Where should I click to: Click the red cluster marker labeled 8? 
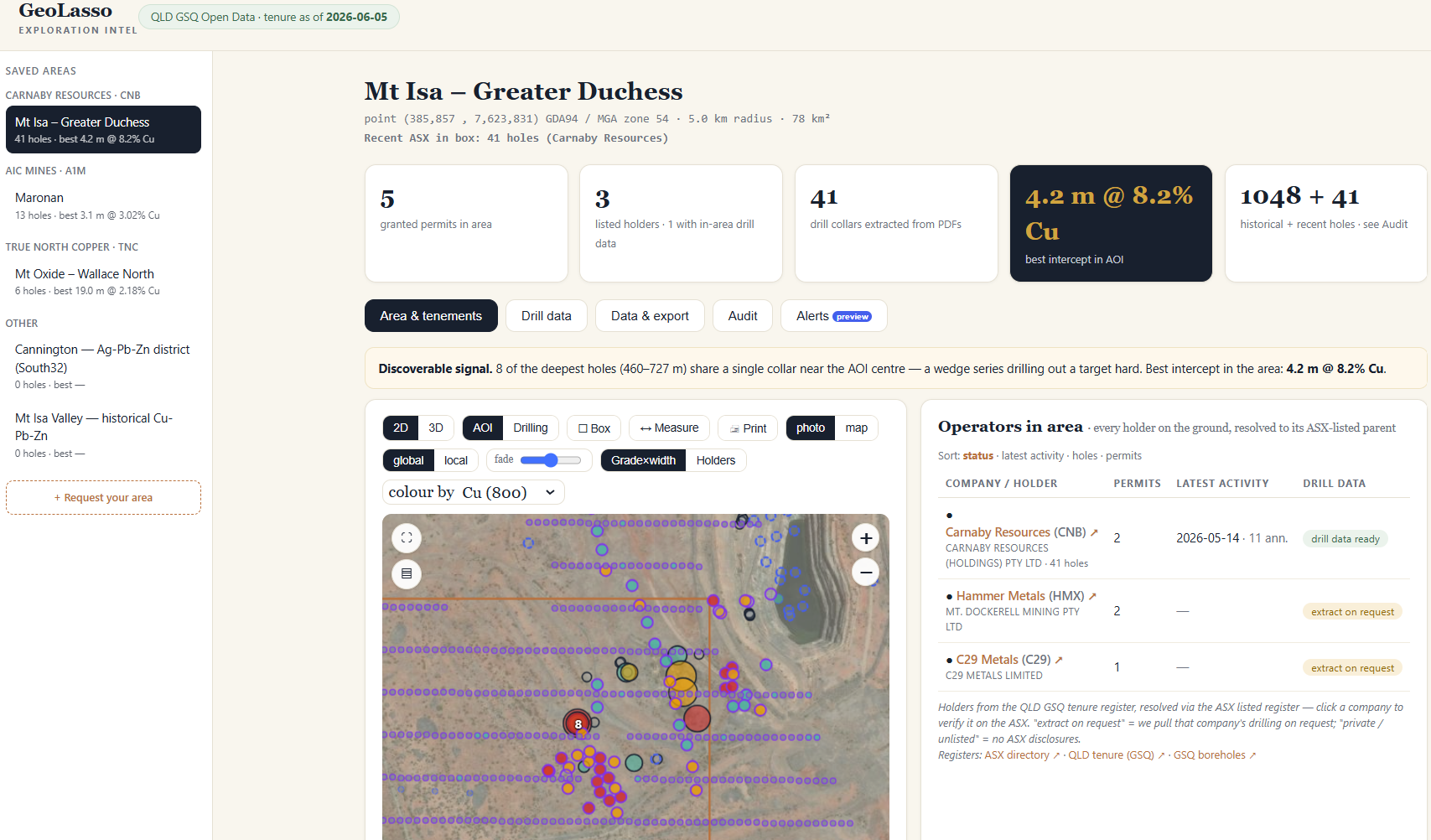(x=577, y=723)
